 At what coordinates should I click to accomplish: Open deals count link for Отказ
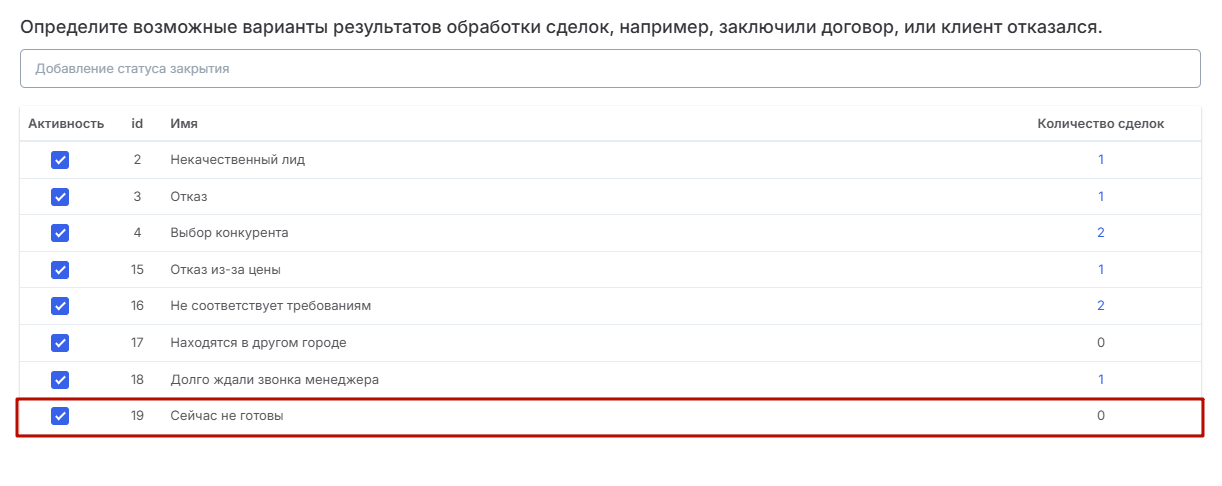point(1101,197)
